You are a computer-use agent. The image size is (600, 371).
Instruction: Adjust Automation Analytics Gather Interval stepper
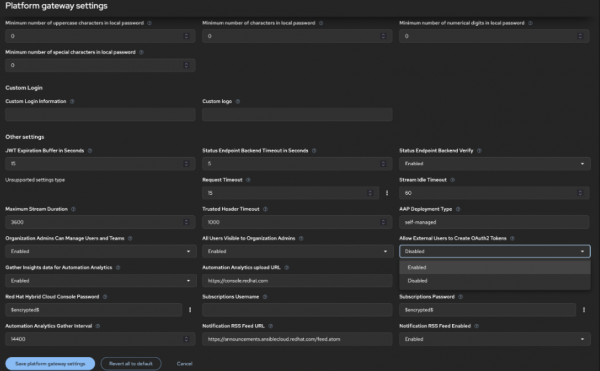click(186, 339)
